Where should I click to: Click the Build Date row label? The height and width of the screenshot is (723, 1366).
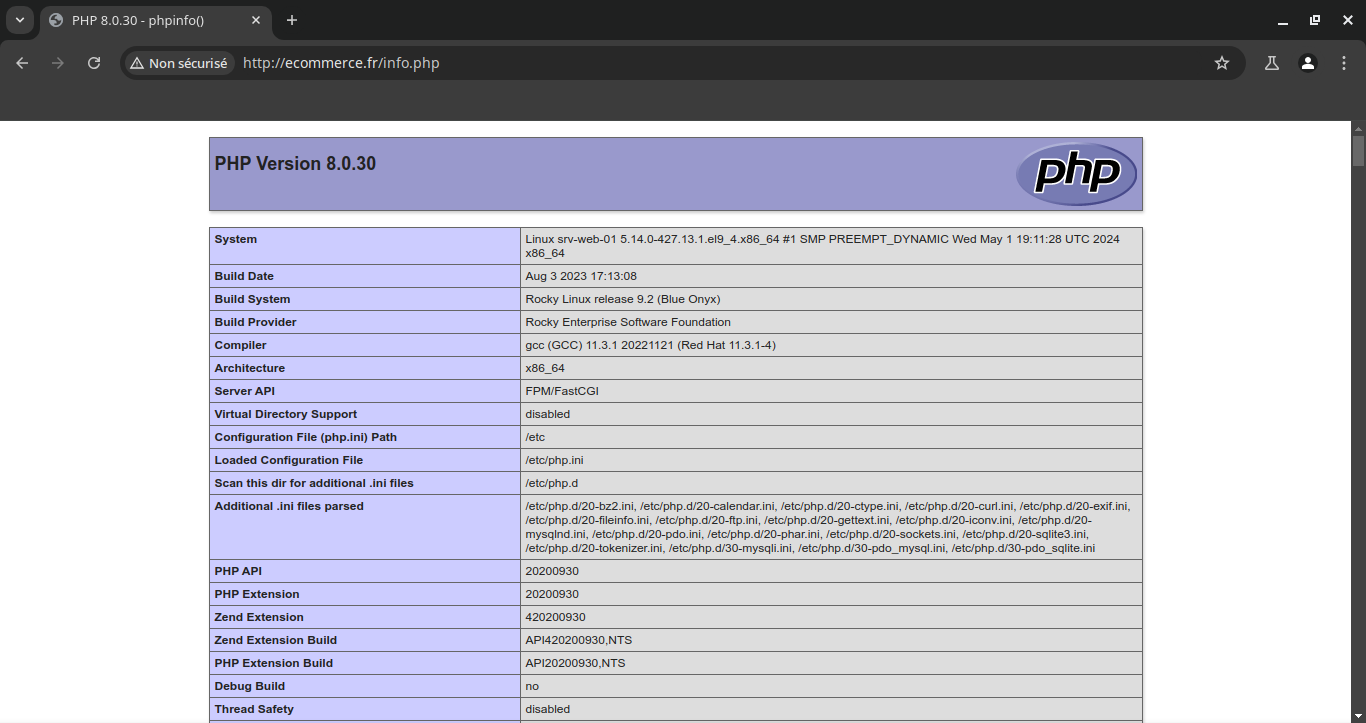[x=244, y=276]
